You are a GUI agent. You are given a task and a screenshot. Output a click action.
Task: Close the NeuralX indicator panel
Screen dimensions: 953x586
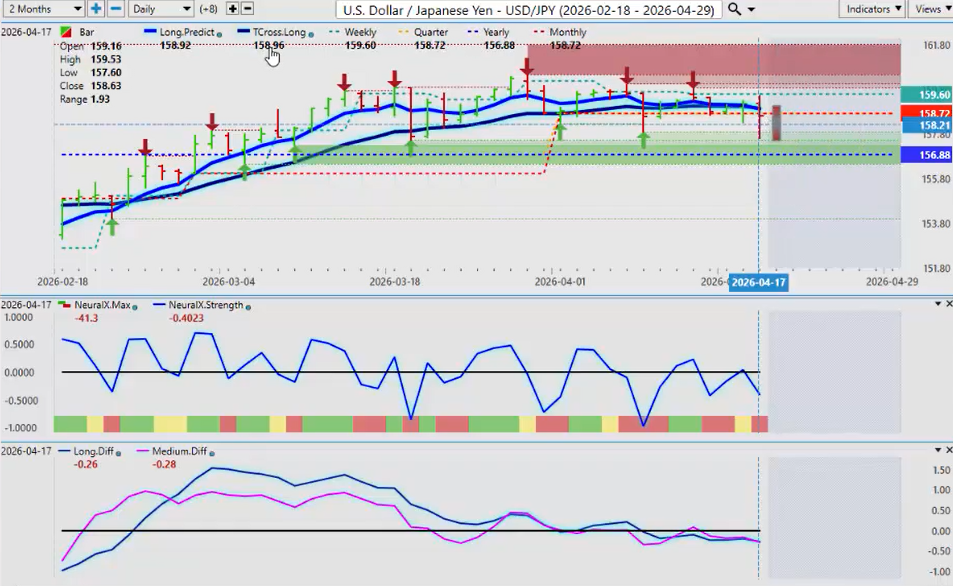tap(947, 304)
